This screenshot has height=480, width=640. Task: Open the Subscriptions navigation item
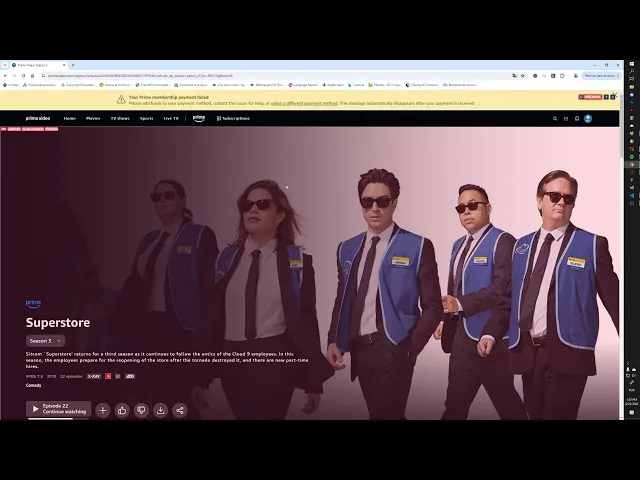pos(233,118)
